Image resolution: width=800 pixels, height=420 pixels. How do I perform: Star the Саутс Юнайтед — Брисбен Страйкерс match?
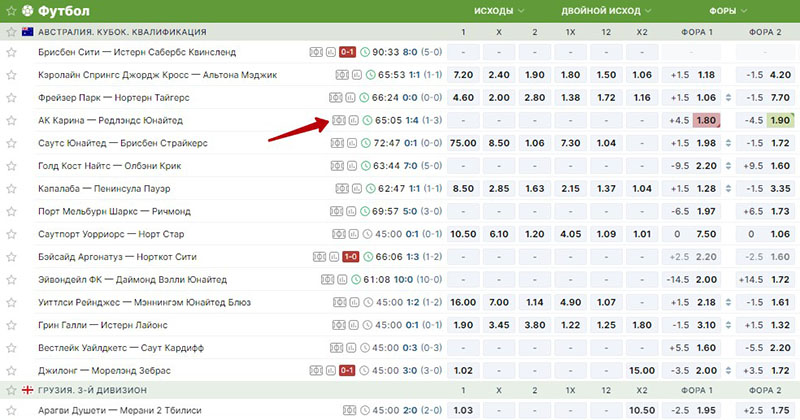coord(12,144)
